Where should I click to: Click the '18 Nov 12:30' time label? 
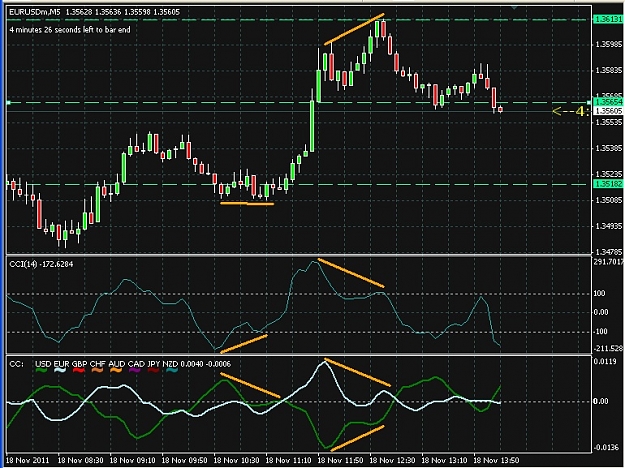(x=392, y=460)
